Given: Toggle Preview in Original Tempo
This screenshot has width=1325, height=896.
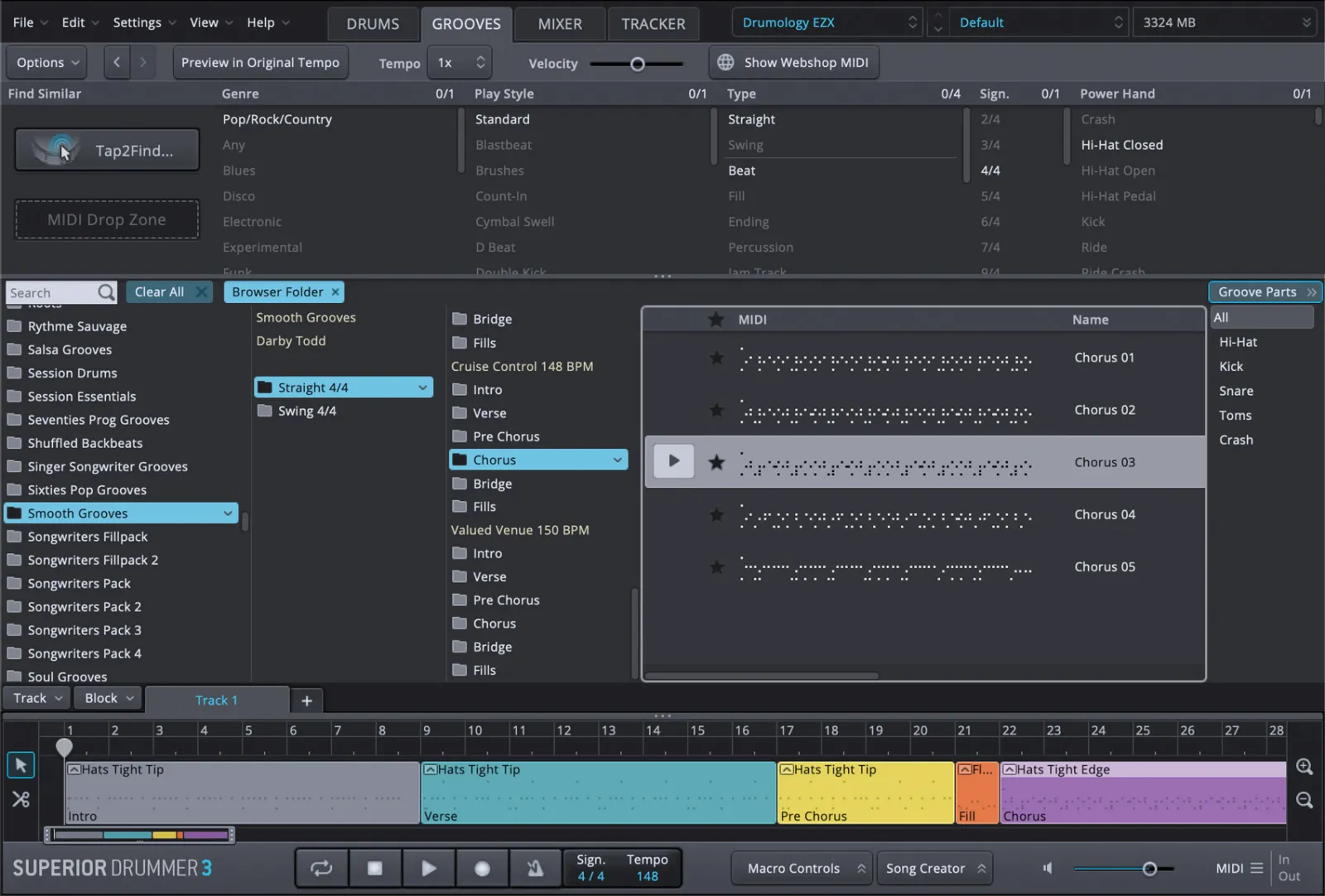Looking at the screenshot, I should (260, 62).
